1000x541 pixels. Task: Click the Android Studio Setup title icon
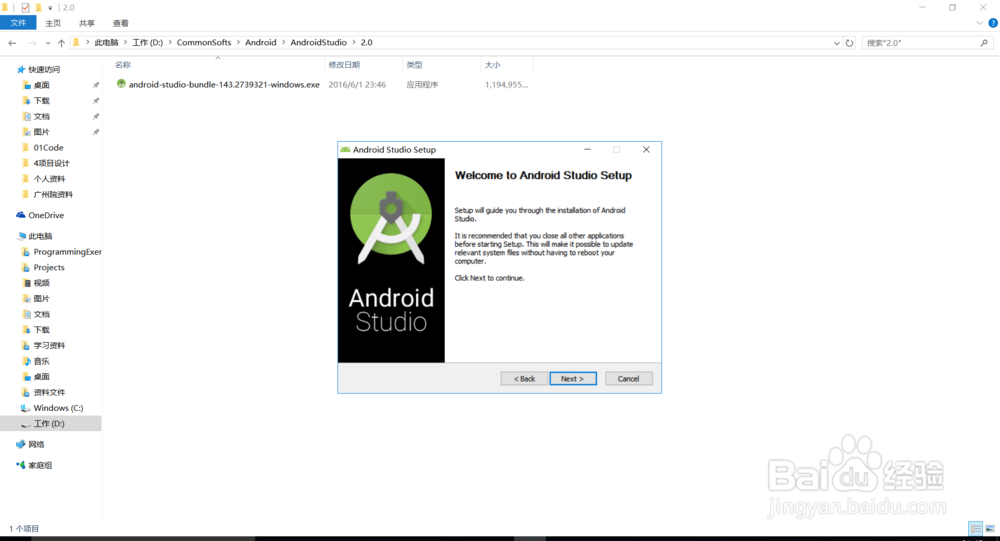[x=345, y=149]
